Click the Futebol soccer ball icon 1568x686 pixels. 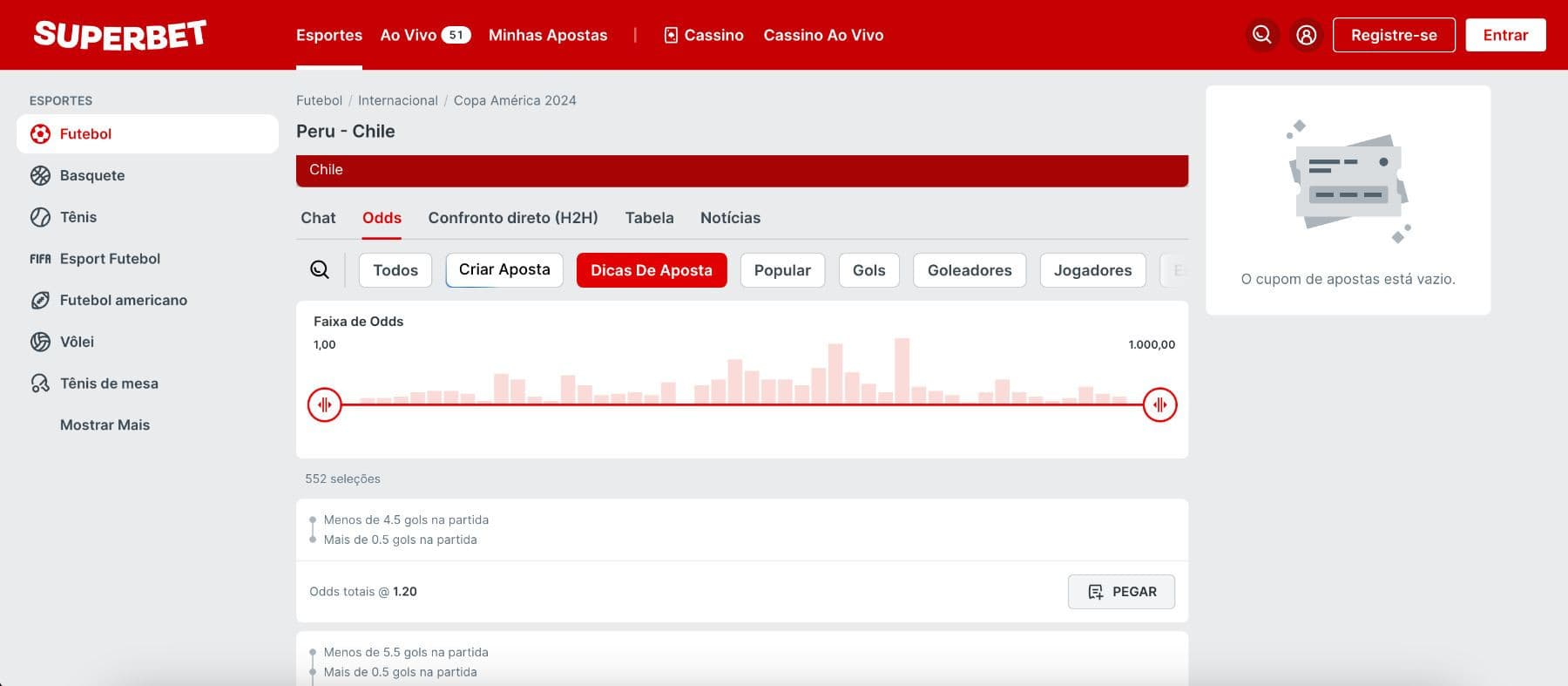pyautogui.click(x=40, y=134)
